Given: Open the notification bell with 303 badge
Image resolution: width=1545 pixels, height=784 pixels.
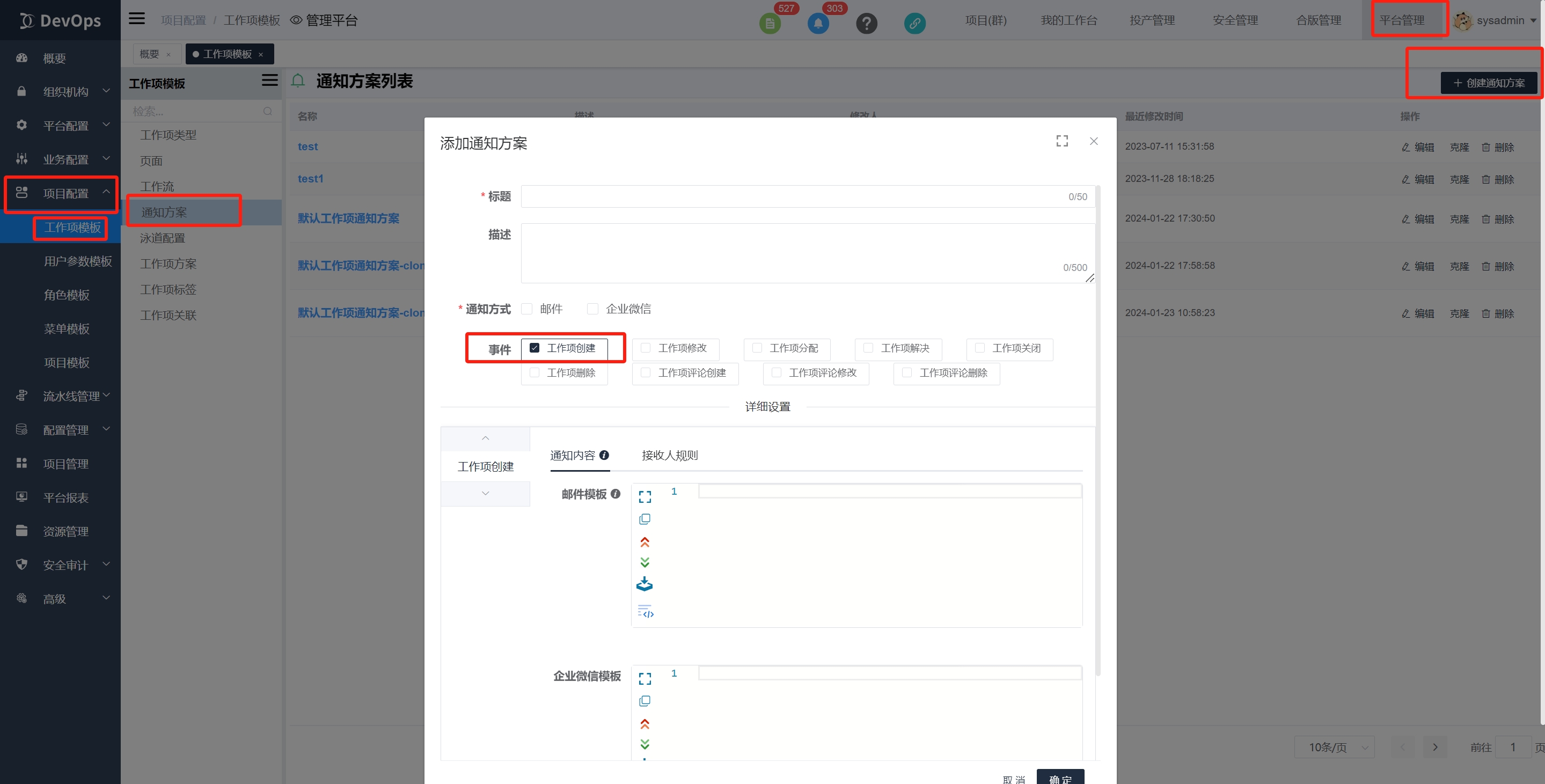Looking at the screenshot, I should pos(817,24).
